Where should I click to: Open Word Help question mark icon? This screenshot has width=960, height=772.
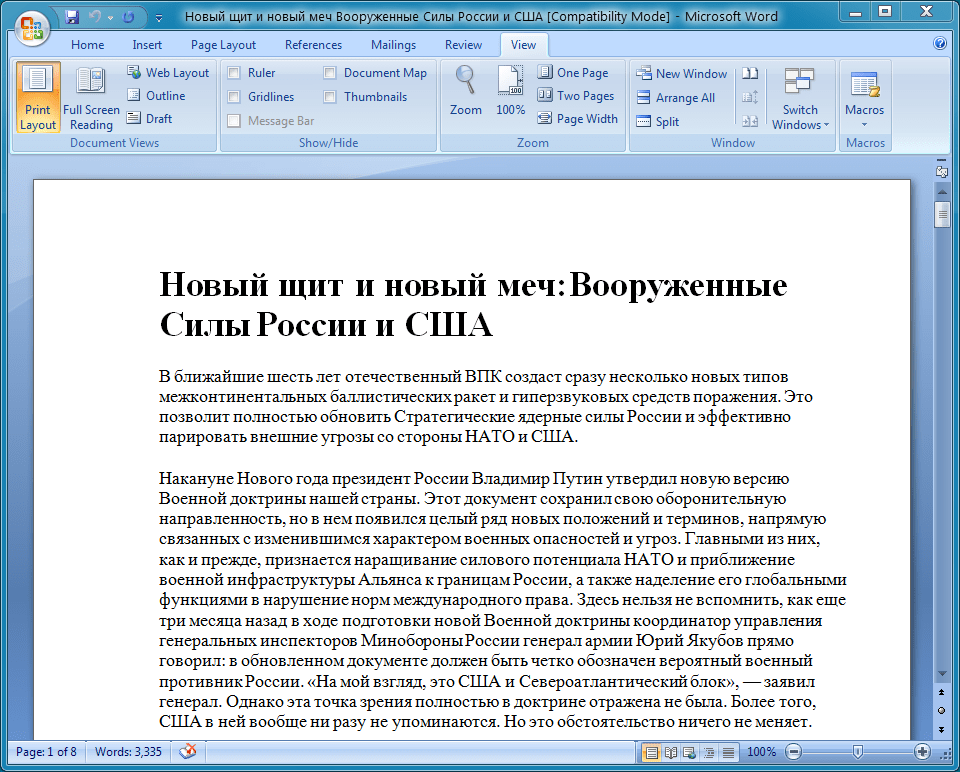pyautogui.click(x=940, y=43)
